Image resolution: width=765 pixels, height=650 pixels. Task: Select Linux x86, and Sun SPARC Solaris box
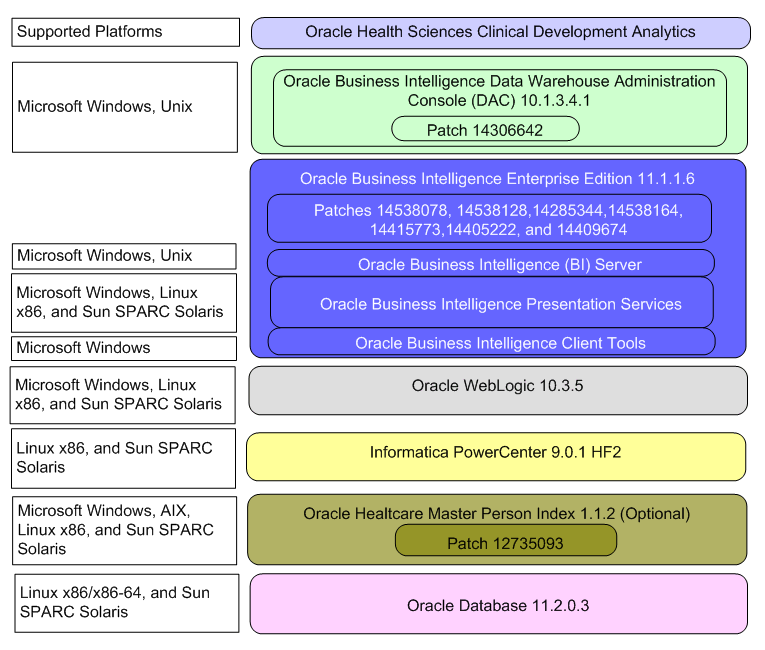[x=123, y=458]
